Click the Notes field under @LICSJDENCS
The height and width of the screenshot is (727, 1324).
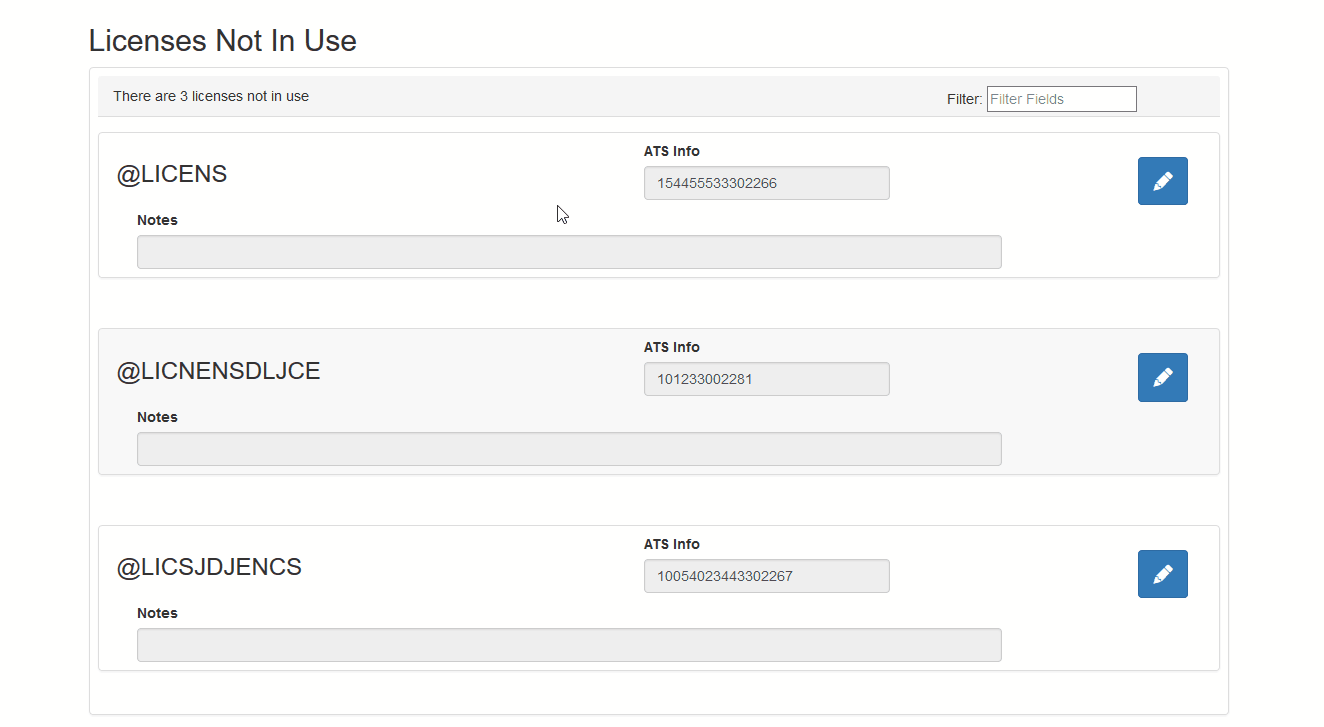point(569,645)
